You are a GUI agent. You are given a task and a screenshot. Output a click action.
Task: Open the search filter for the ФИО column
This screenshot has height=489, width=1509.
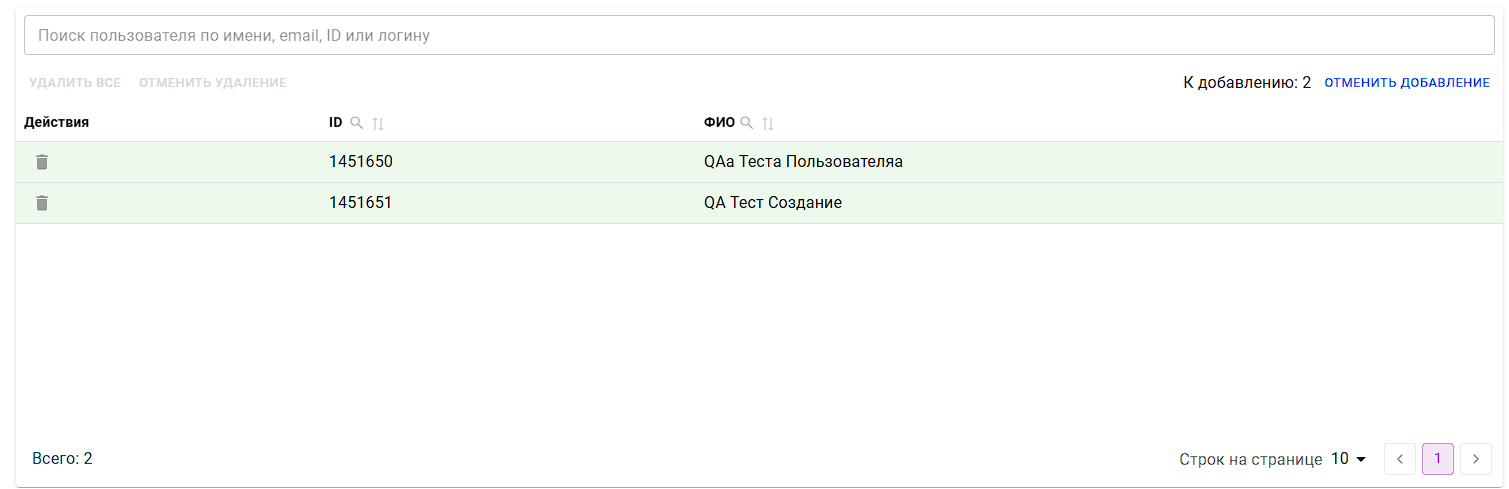(x=746, y=123)
